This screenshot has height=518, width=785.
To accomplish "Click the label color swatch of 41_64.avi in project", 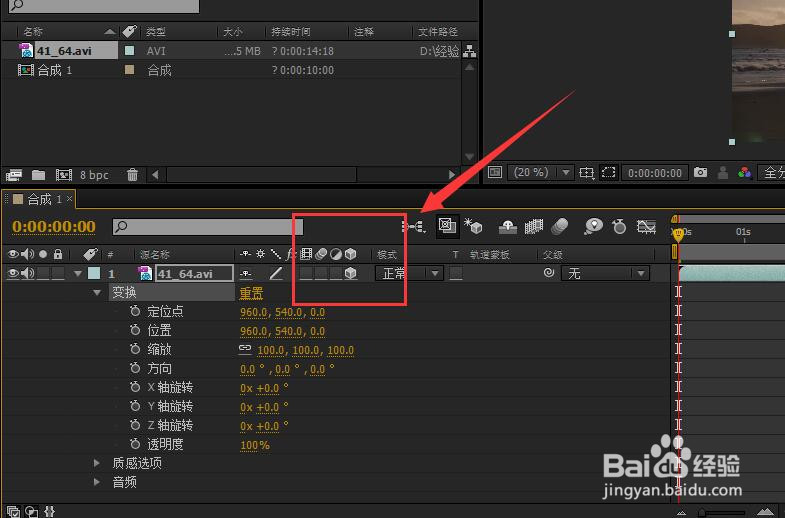I will tap(129, 51).
